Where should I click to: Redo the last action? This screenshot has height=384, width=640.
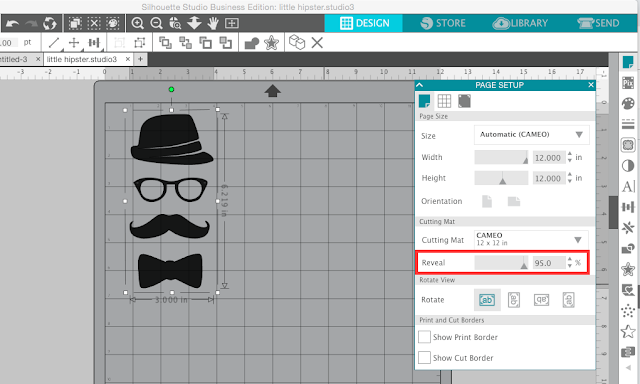pos(31,23)
